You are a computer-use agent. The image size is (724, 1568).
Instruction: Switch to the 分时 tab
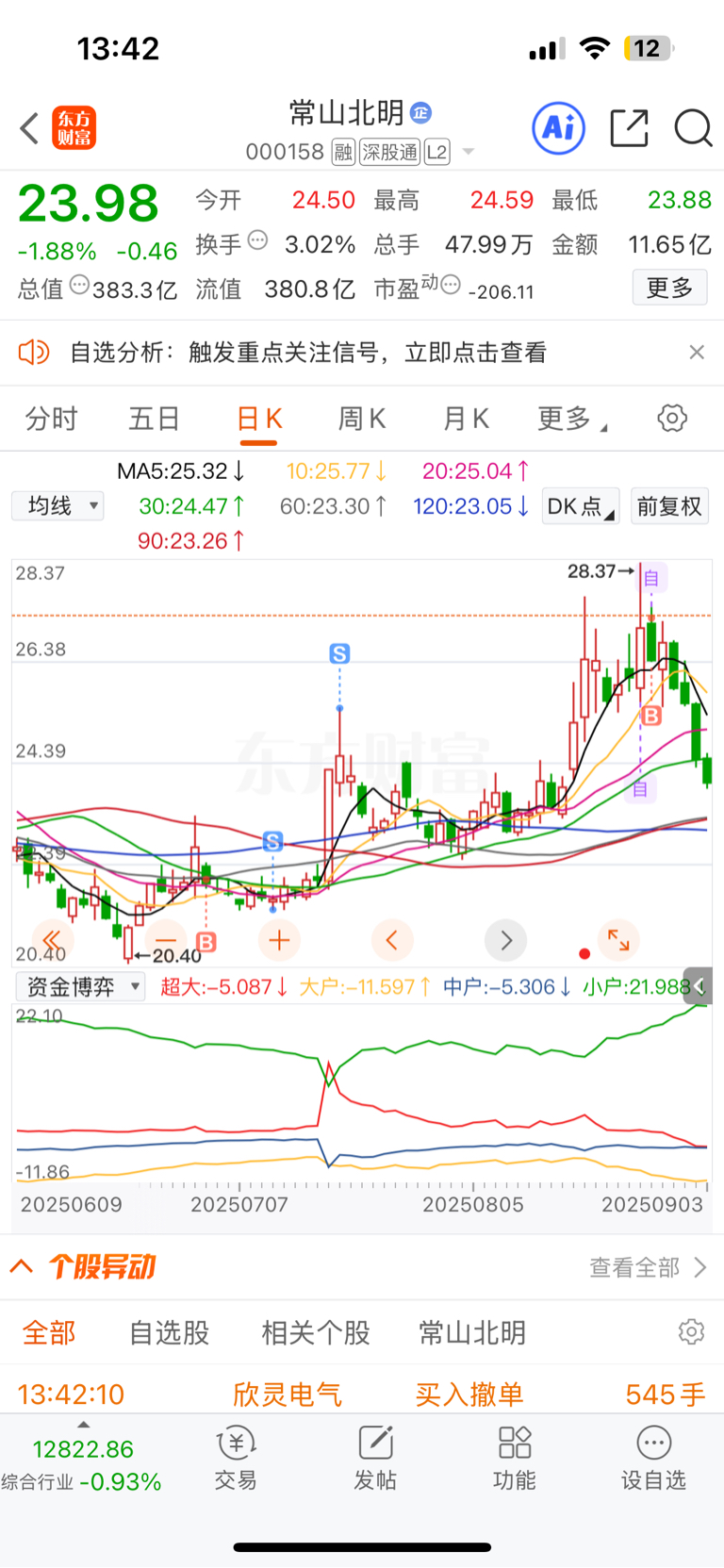click(x=51, y=418)
